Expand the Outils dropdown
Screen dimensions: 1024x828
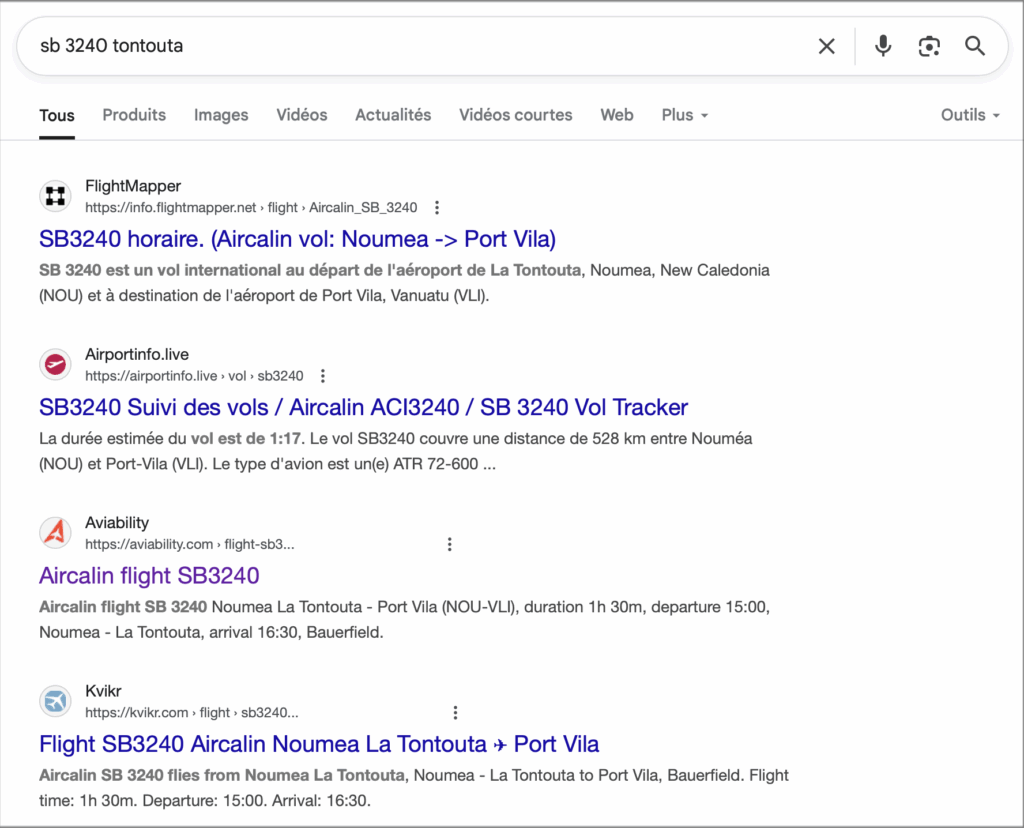click(x=970, y=115)
